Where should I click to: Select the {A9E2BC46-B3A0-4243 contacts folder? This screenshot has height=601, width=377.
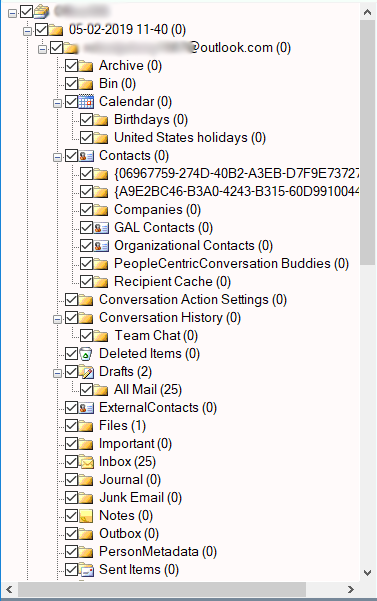coord(237,192)
